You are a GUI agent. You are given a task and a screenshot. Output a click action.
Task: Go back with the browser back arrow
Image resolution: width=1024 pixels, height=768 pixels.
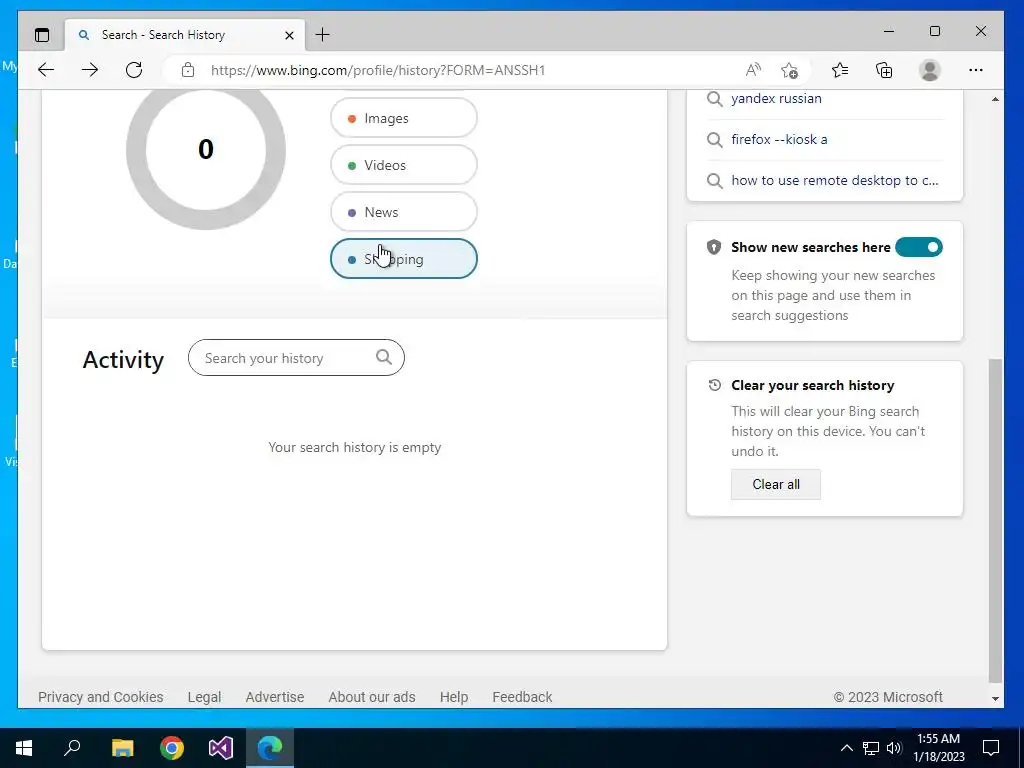click(46, 70)
